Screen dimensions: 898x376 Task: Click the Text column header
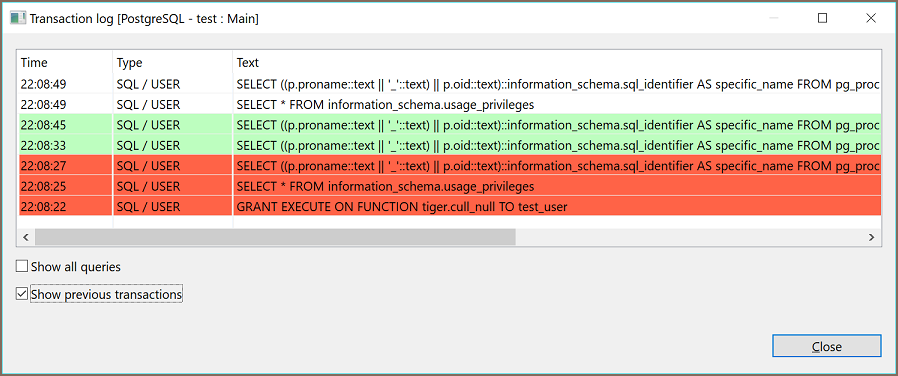[557, 62]
